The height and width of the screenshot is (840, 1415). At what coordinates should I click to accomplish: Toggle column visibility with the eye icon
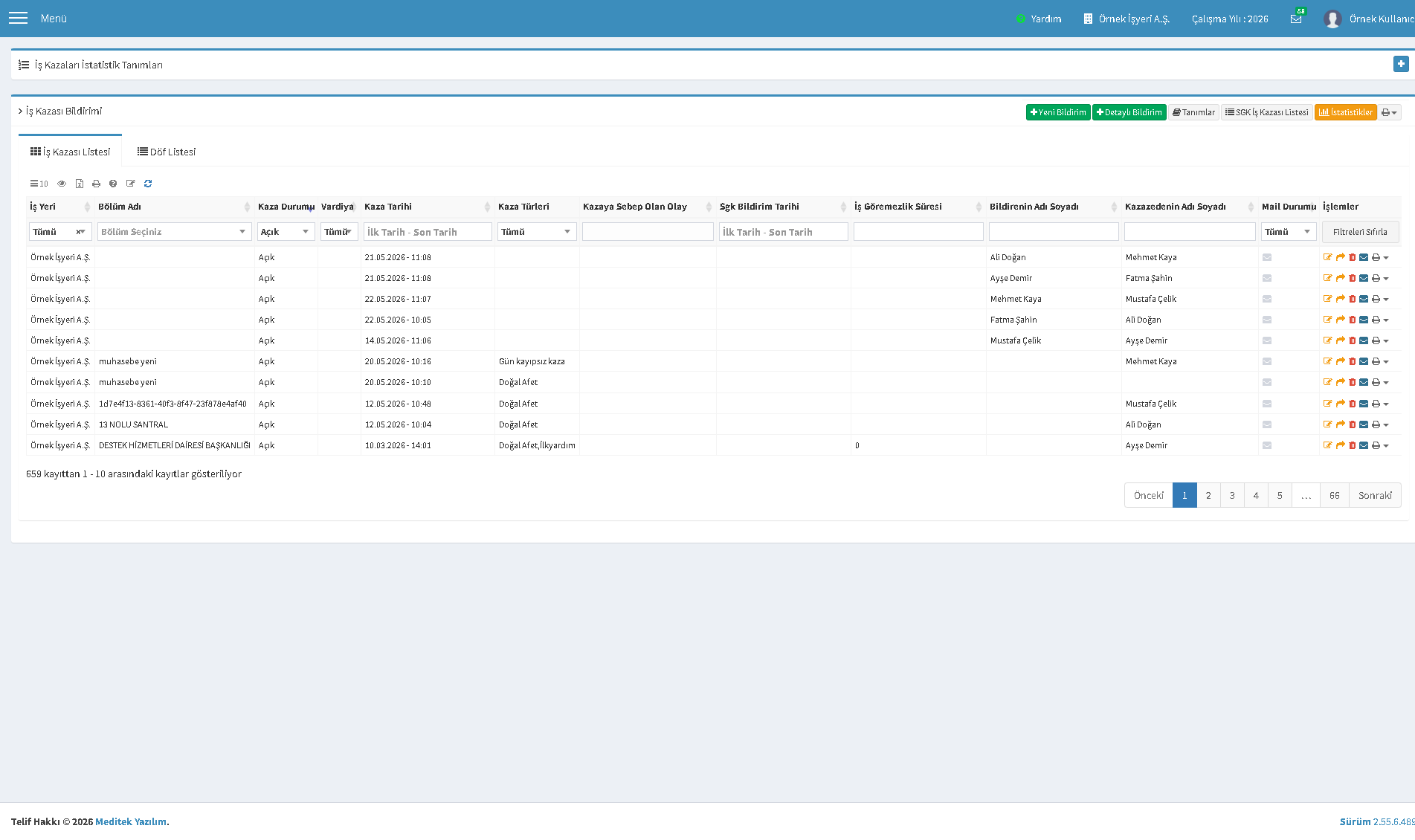[x=62, y=184]
